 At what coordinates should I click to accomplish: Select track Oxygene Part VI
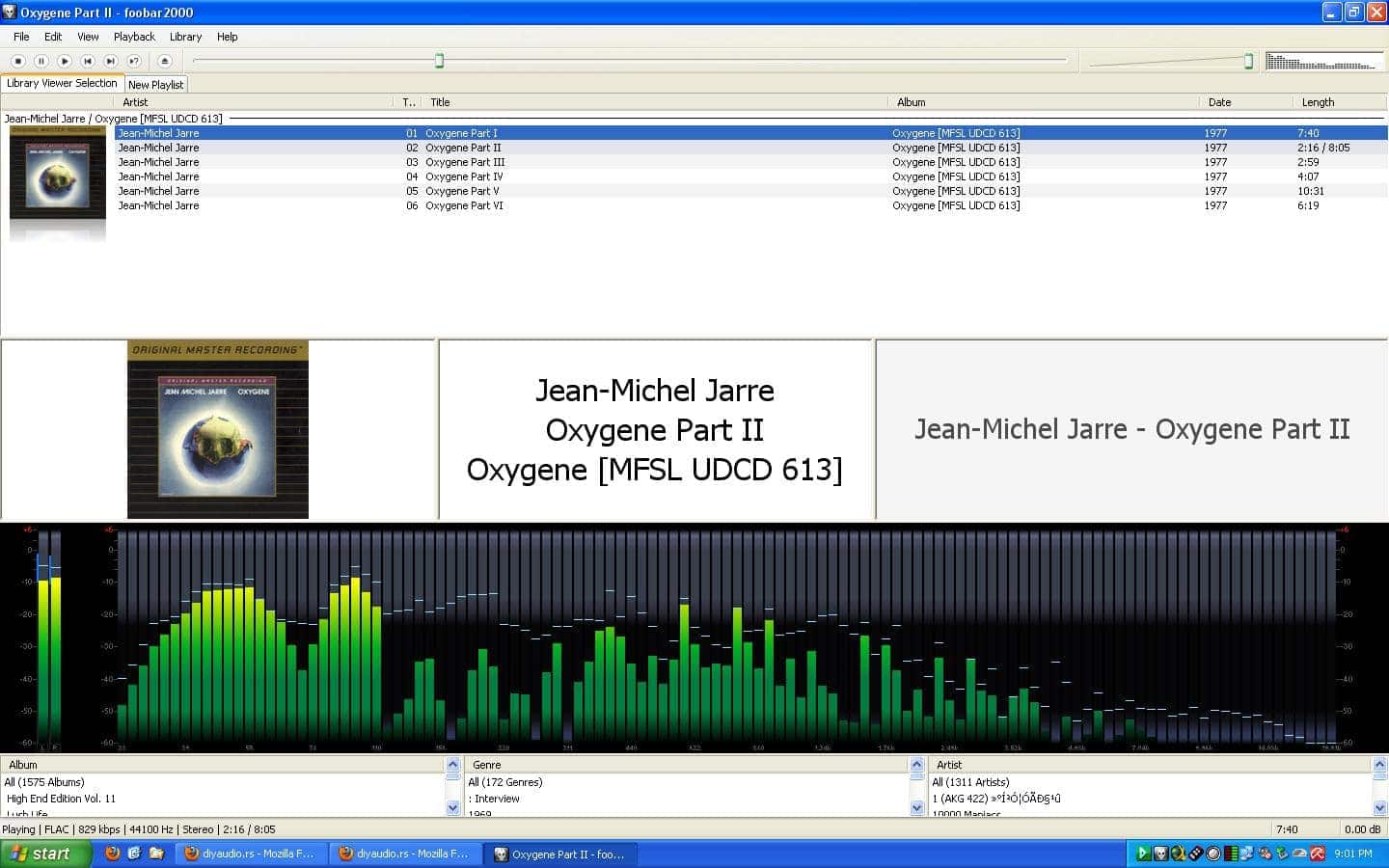pos(750,205)
